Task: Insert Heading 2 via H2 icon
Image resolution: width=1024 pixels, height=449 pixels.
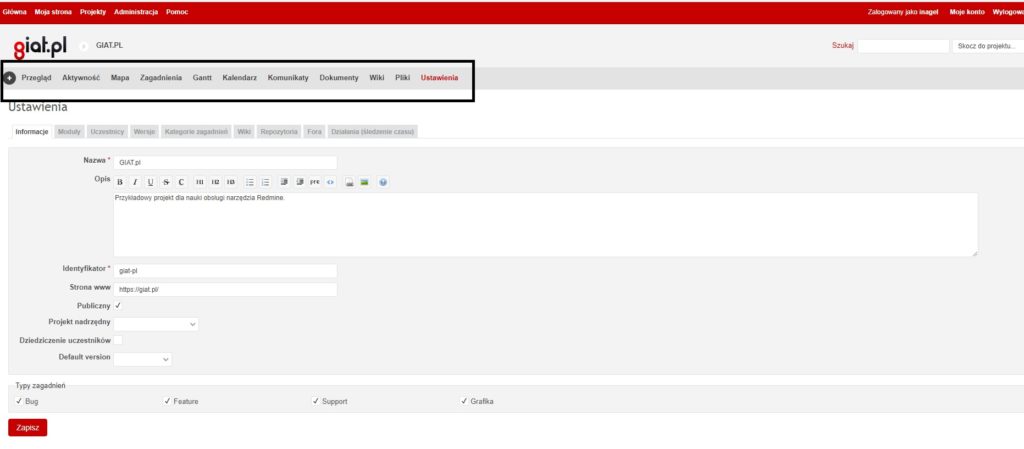Action: [x=215, y=182]
